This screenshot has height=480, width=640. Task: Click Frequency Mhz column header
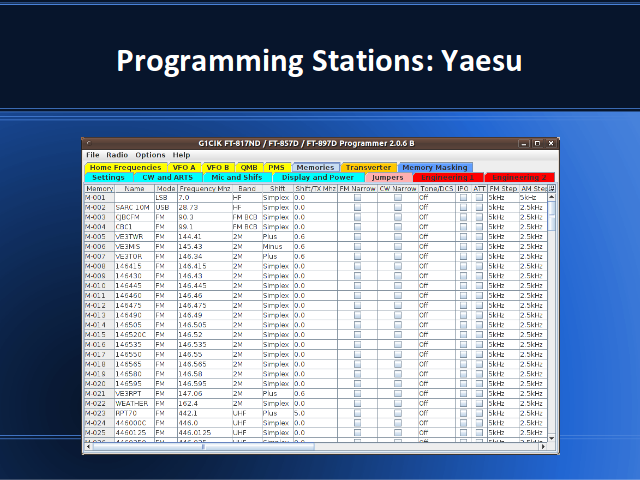(205, 189)
